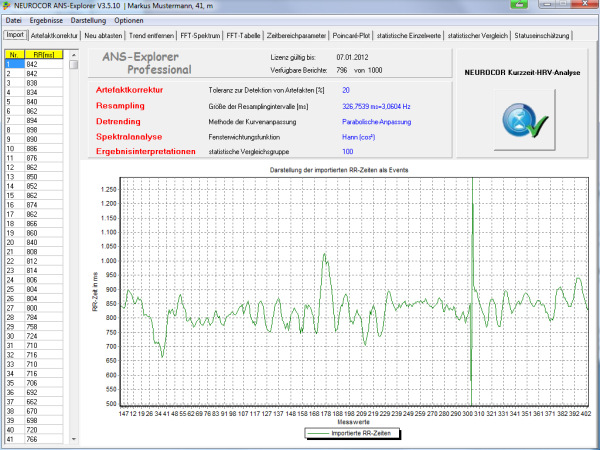Switch to the Artefaktkorrektur tab

tap(54, 36)
